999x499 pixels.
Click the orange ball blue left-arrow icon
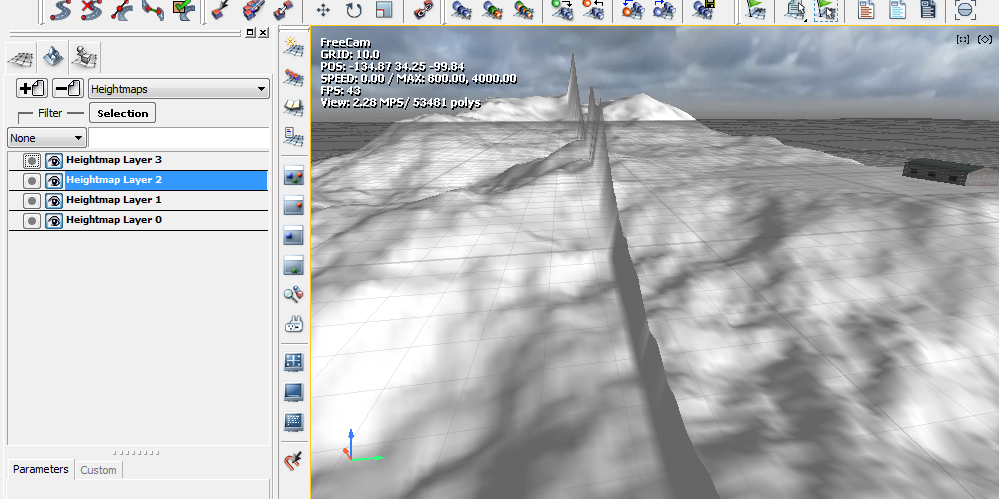633,10
